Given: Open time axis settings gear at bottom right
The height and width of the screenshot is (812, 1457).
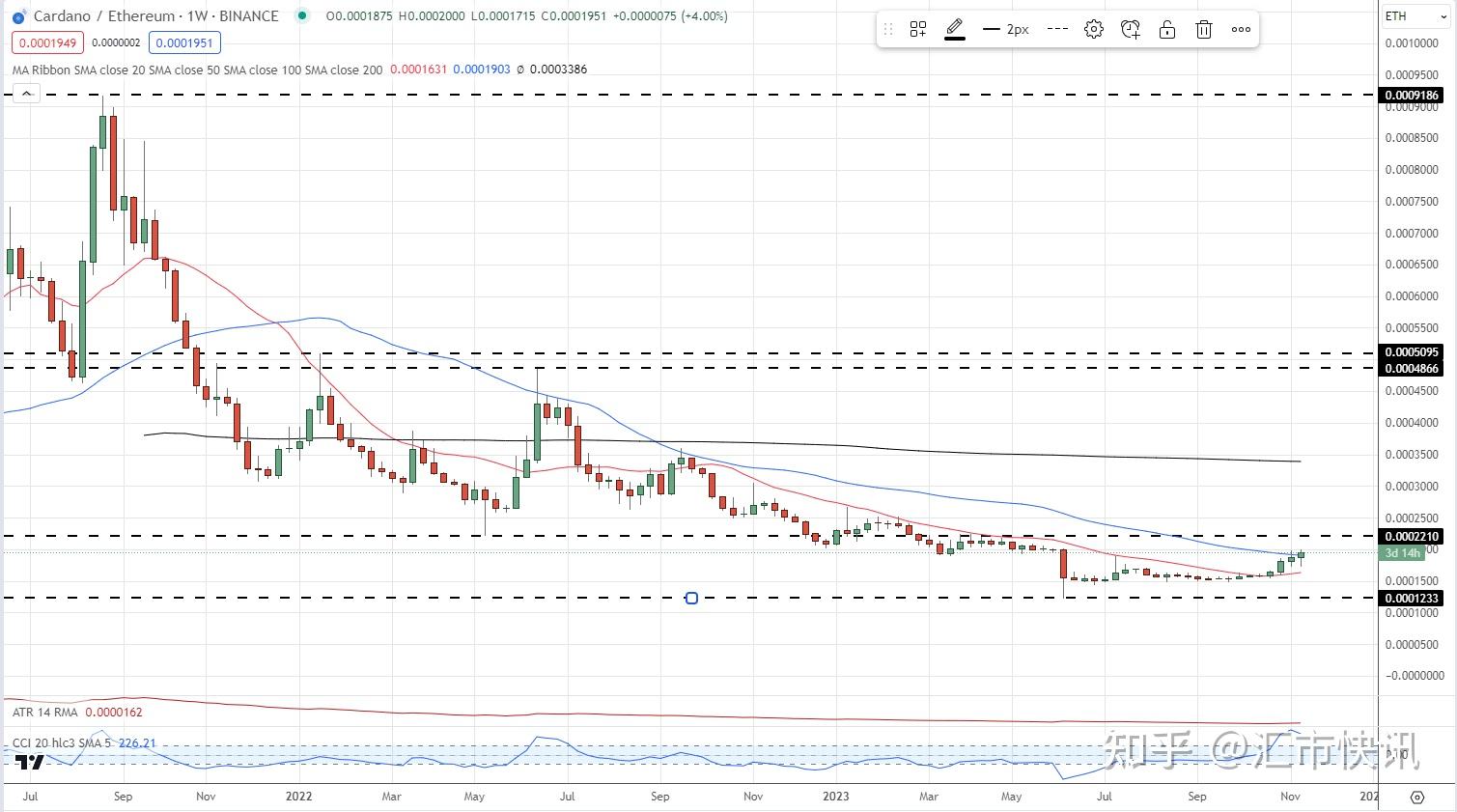Looking at the screenshot, I should pyautogui.click(x=1416, y=797).
